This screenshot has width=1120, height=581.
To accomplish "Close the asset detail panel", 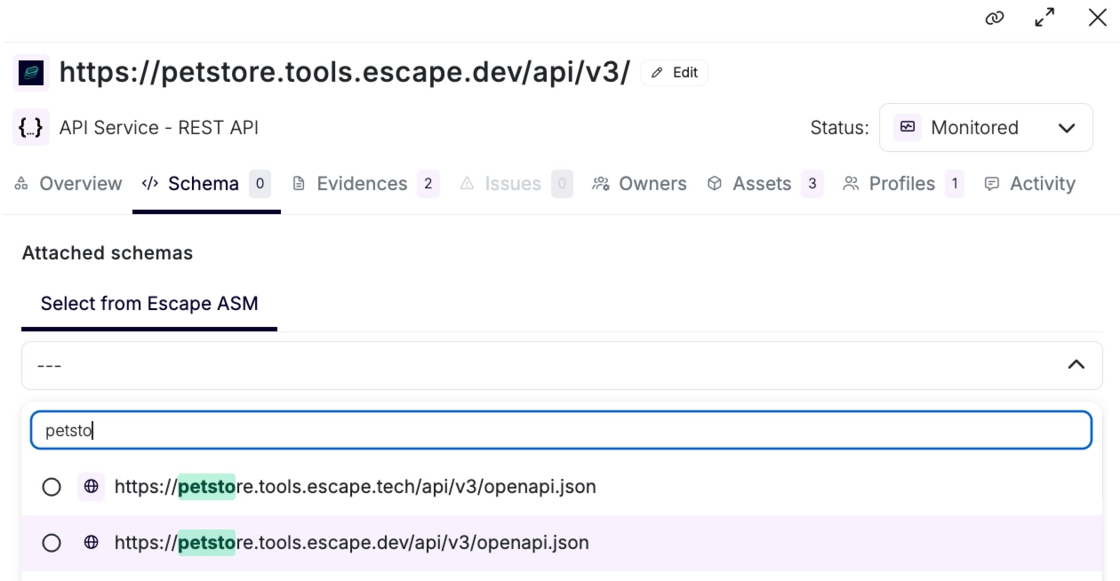I will (x=1098, y=17).
